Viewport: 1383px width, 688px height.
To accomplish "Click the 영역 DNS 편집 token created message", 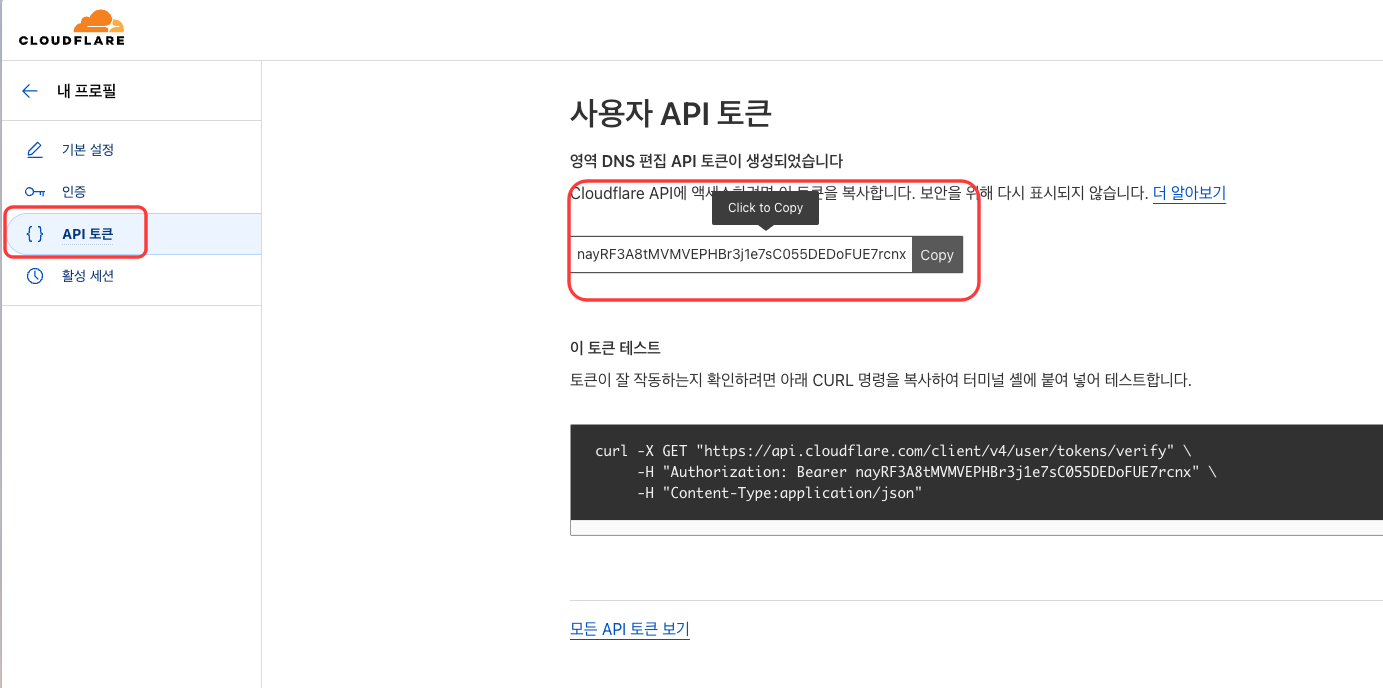I will (x=706, y=161).
